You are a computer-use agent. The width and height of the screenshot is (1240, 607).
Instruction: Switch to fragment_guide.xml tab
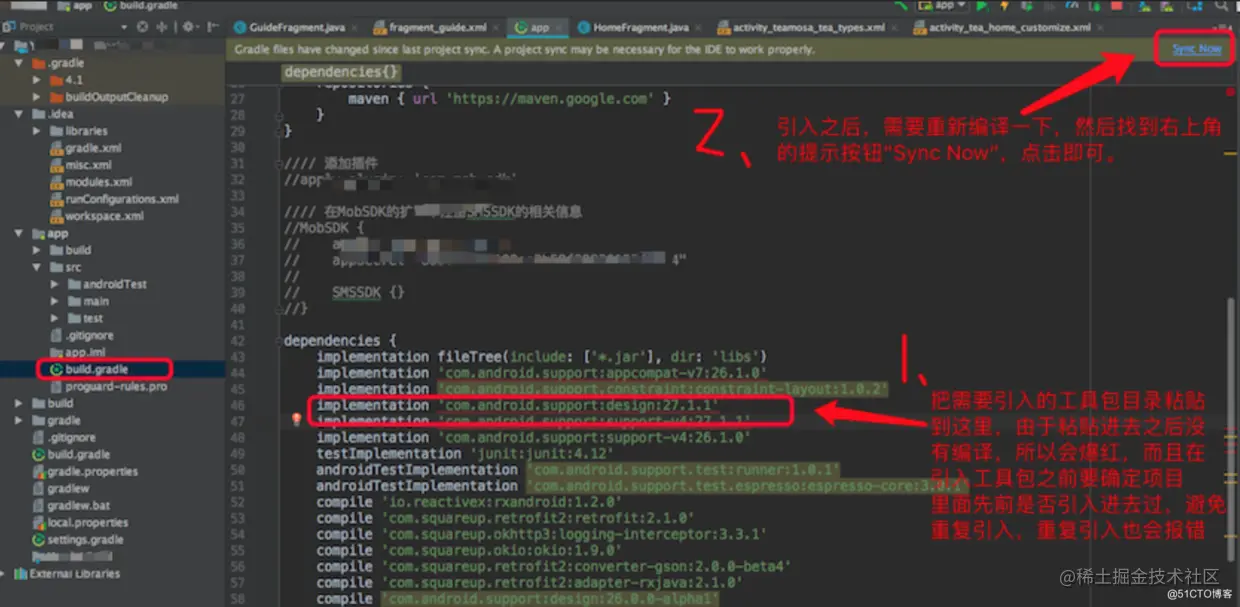(x=432, y=27)
